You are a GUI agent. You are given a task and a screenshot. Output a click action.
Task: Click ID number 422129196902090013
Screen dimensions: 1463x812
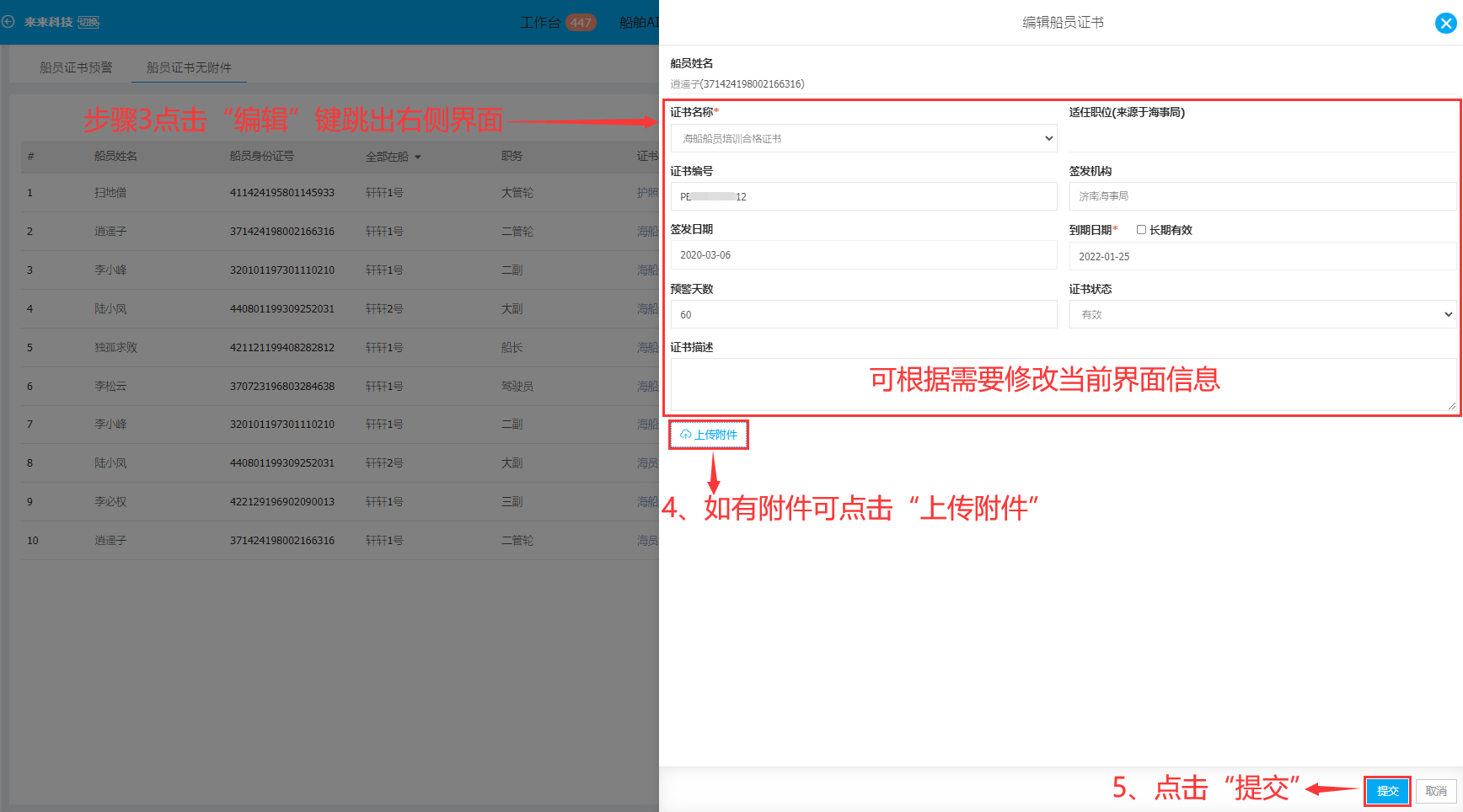coord(282,502)
